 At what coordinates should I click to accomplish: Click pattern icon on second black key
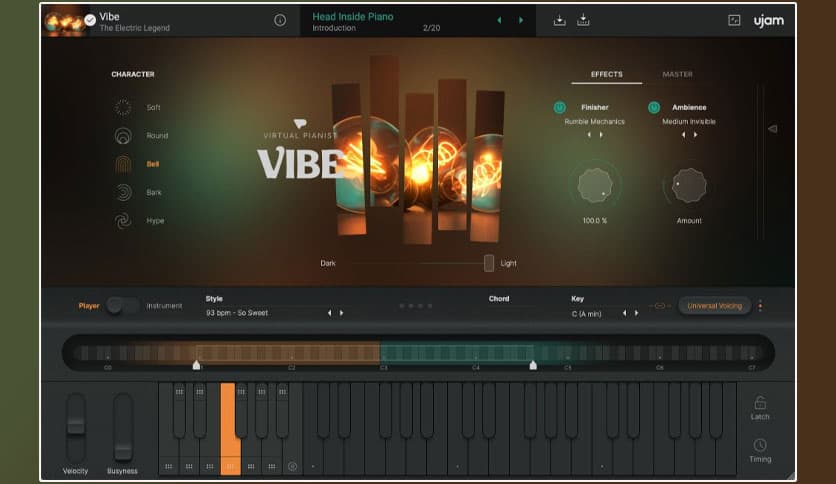pyautogui.click(x=199, y=392)
